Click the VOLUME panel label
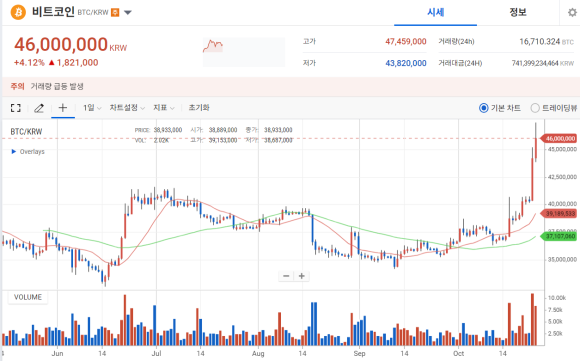This screenshot has width=580, height=361. tap(28, 297)
